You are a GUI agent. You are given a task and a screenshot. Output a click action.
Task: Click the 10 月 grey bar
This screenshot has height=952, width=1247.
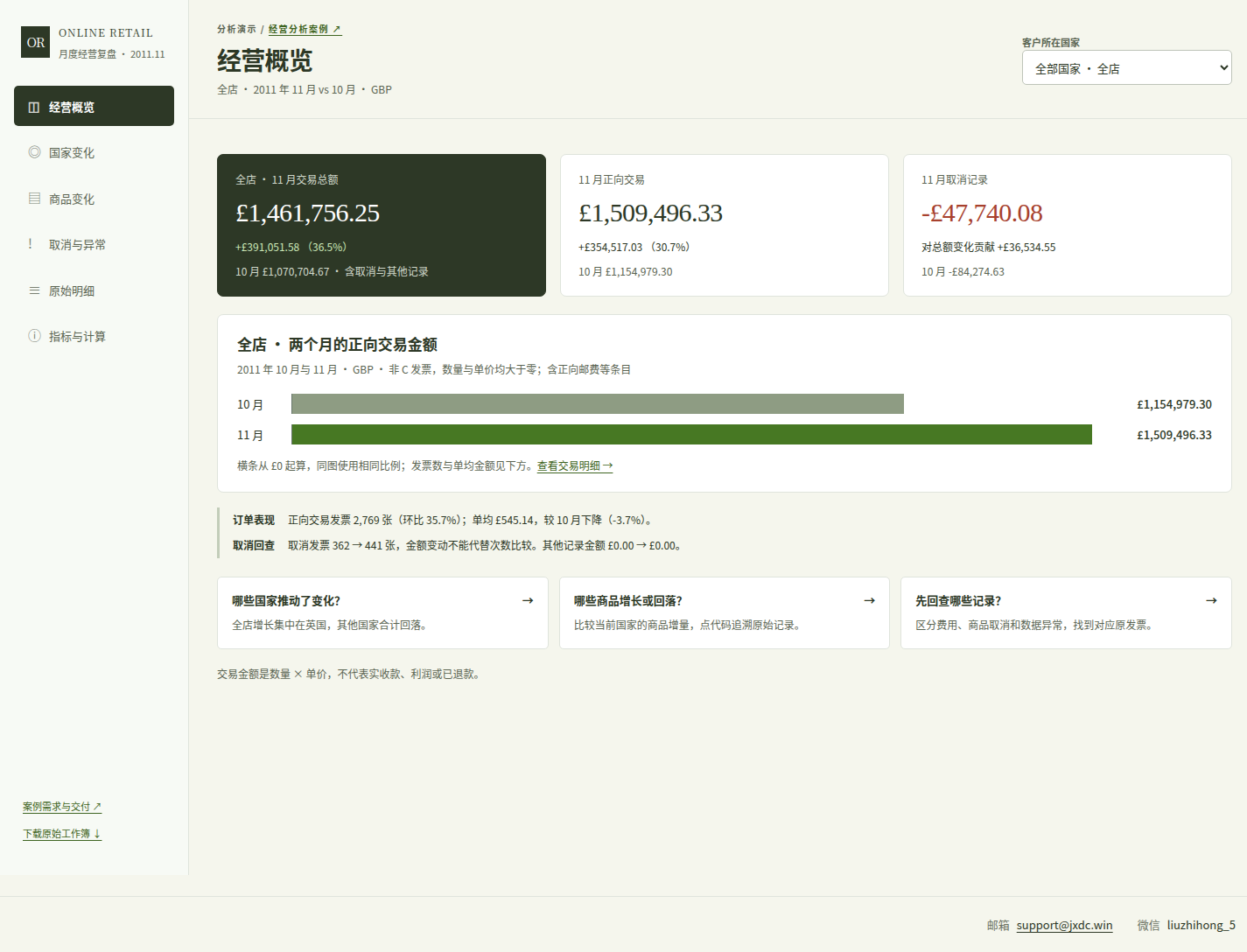598,403
